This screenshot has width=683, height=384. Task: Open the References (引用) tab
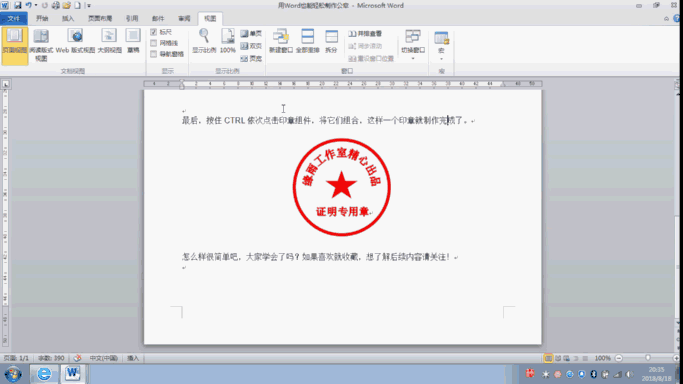(x=132, y=18)
